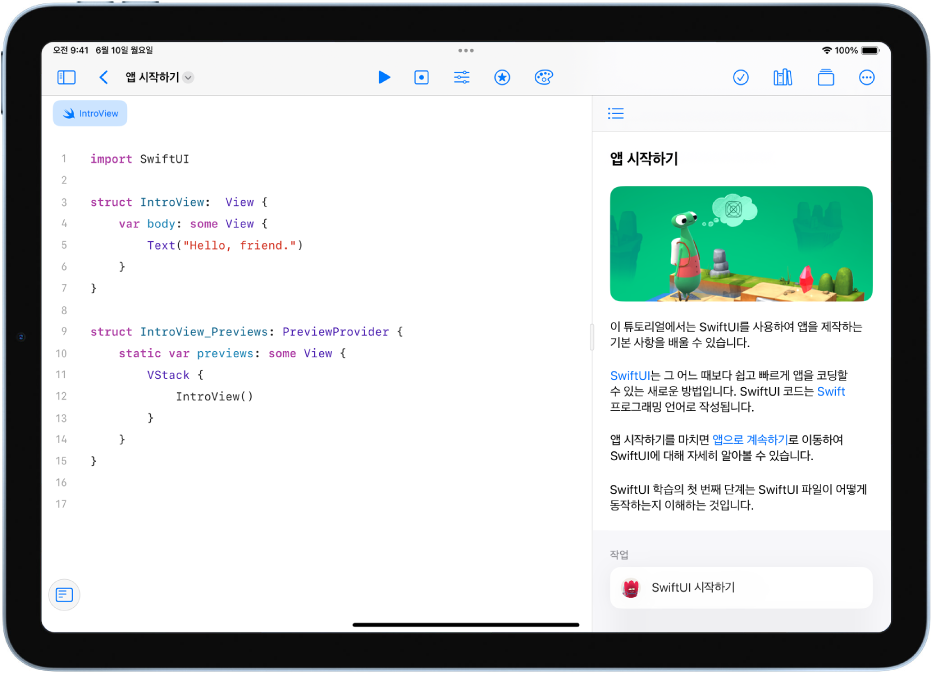The image size is (931, 673).
Task: Click the step-through code icon
Action: [422, 77]
